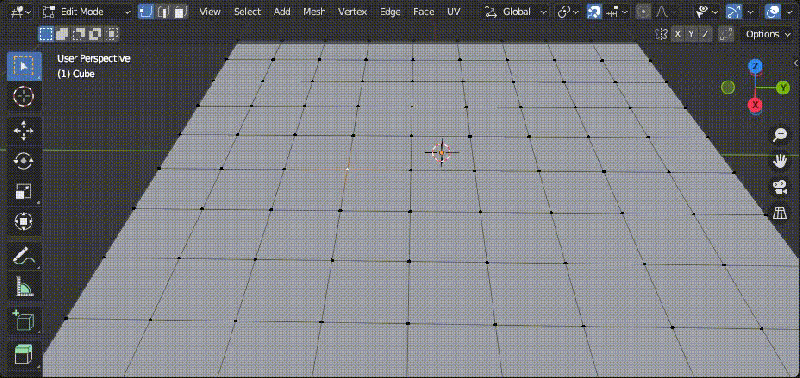Open the pivot point dropdown
800x378 pixels.
click(568, 11)
